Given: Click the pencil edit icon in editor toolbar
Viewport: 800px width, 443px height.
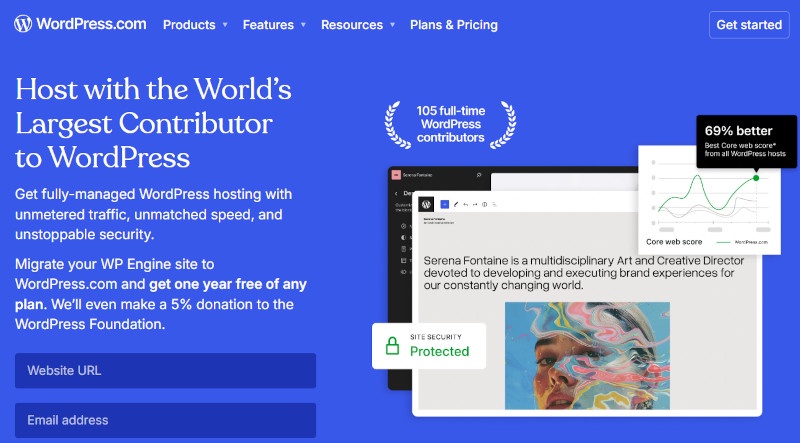Looking at the screenshot, I should tap(456, 204).
